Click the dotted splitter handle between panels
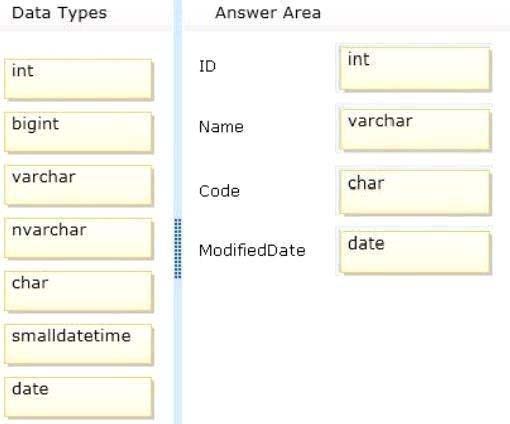The width and height of the screenshot is (510, 424). coord(178,248)
